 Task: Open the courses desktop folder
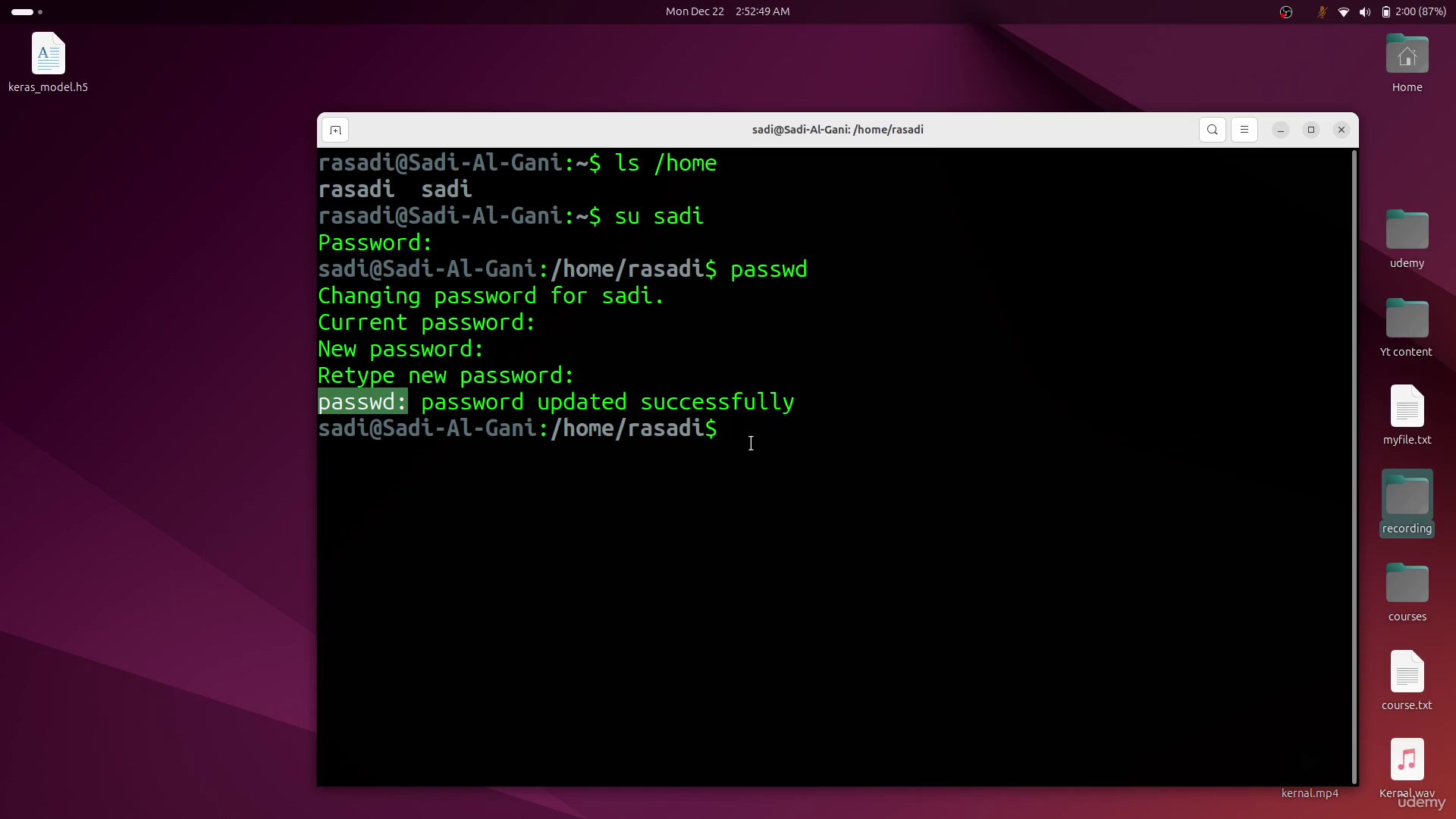(x=1407, y=592)
